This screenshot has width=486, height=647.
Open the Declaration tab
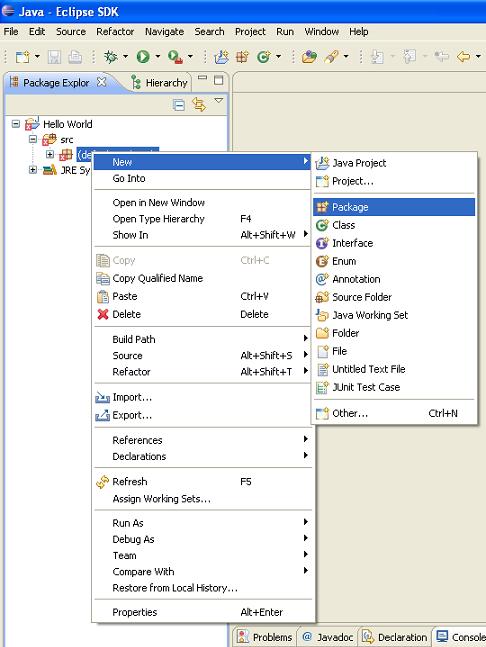click(395, 637)
